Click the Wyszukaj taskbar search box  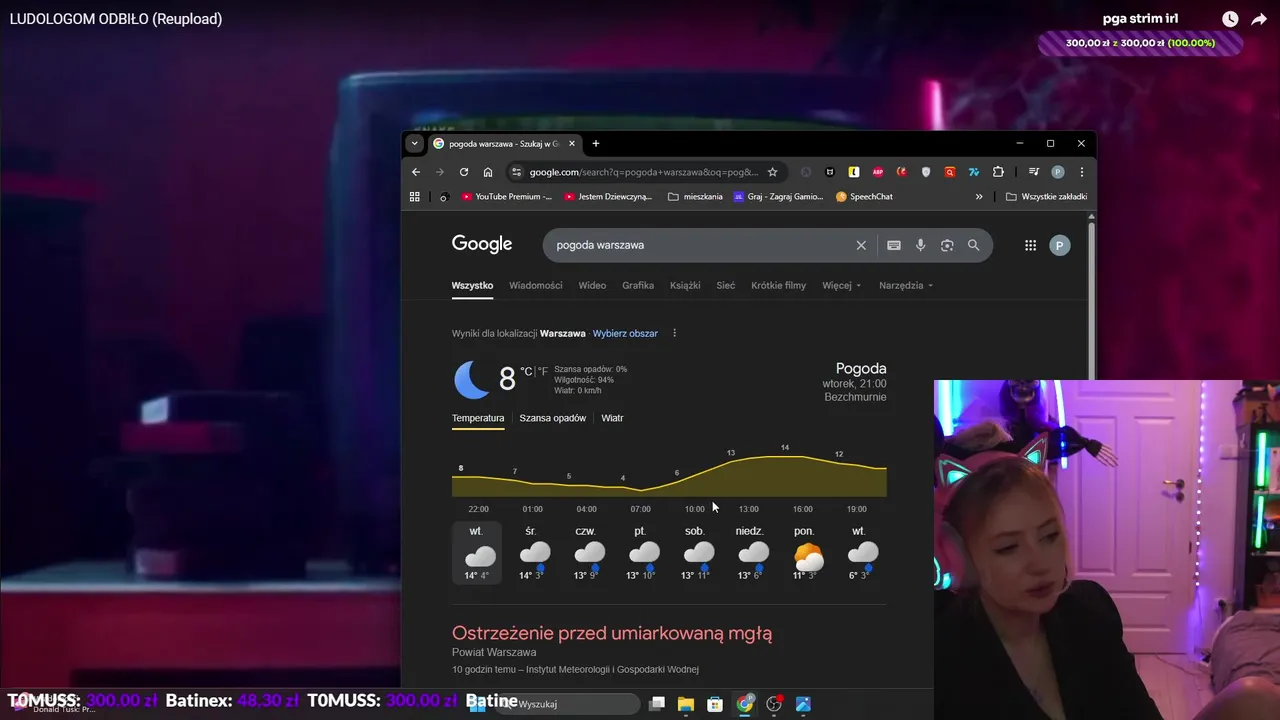[x=566, y=704]
